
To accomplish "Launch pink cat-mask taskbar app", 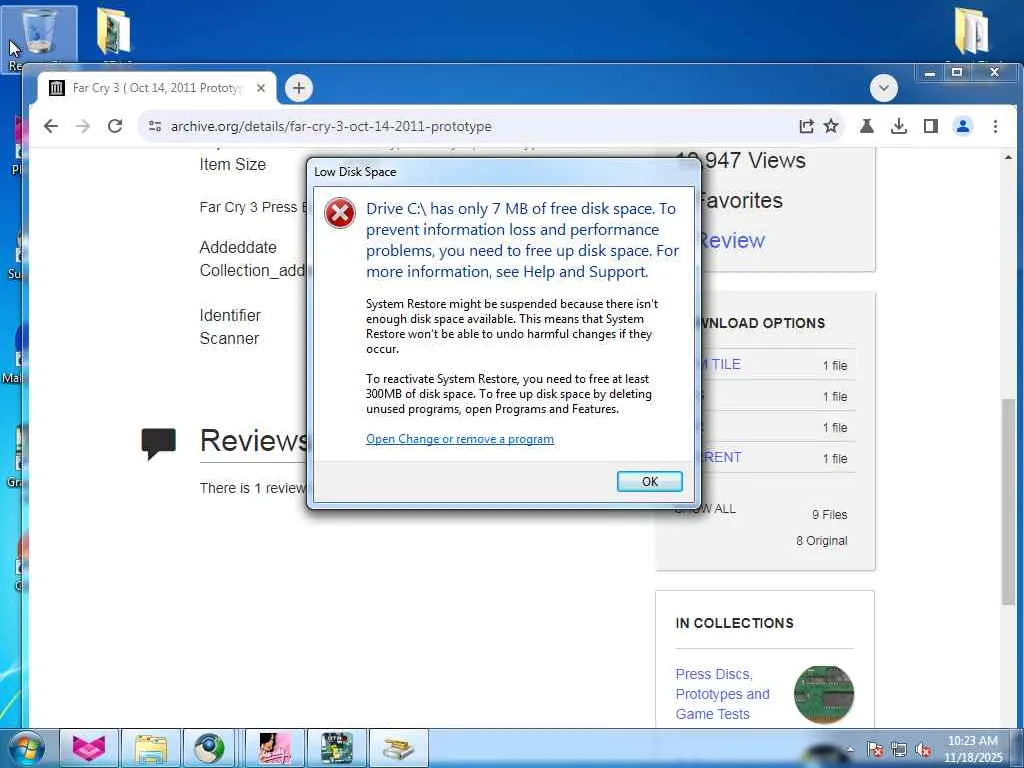I will click(x=89, y=748).
